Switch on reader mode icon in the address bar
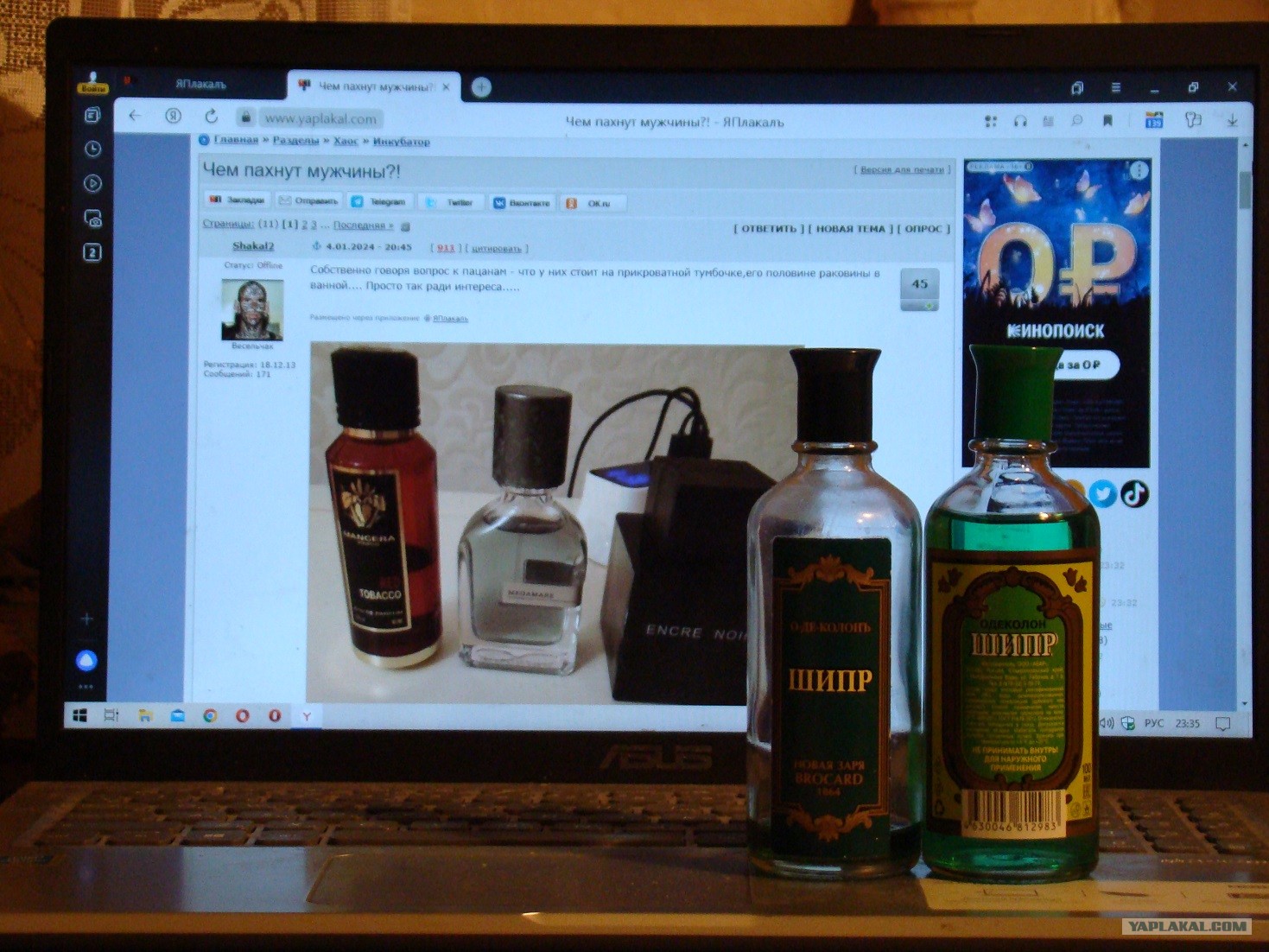Screen dimensions: 1269x952 point(1049,122)
